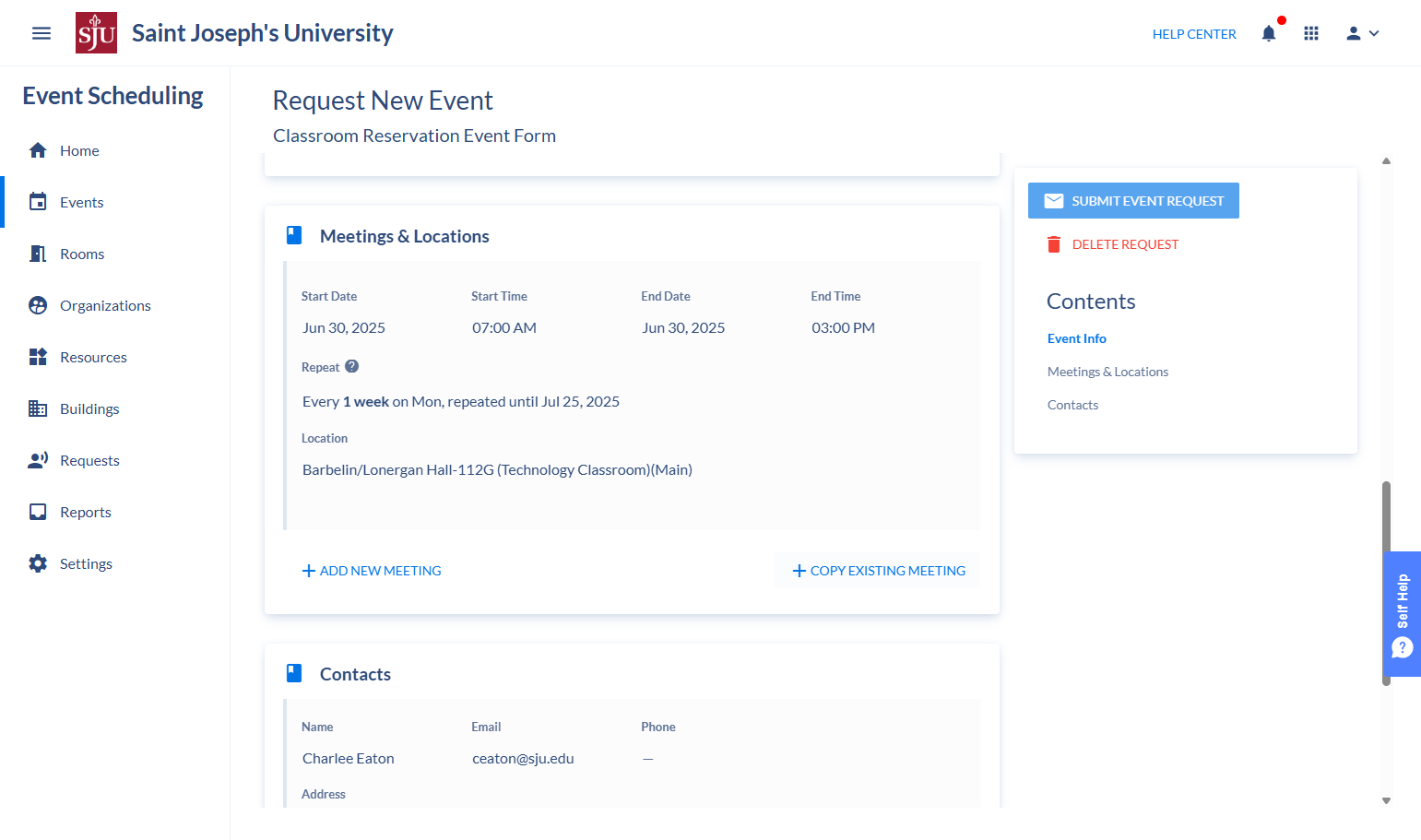This screenshot has width=1421, height=840.
Task: Open notifications bell
Action: [1269, 33]
